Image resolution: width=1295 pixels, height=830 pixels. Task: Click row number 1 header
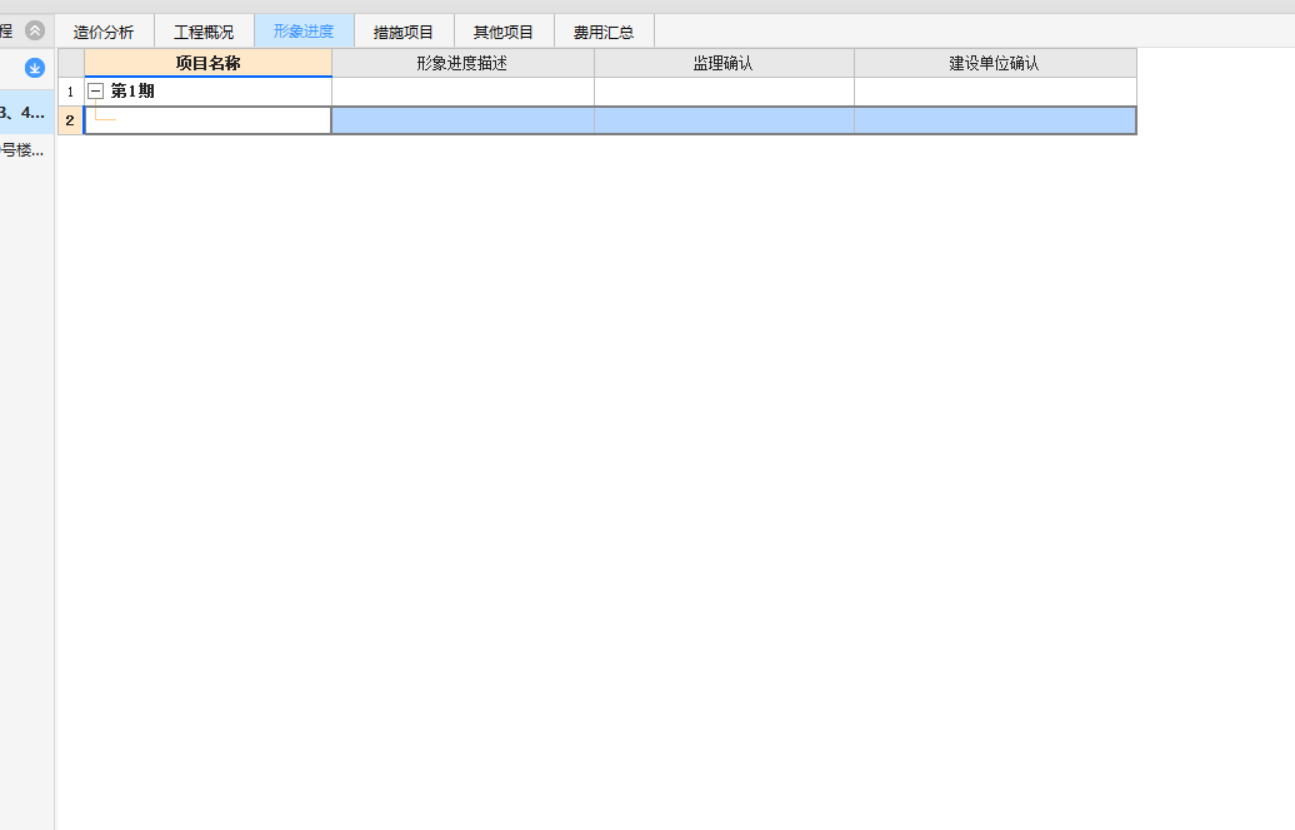71,91
